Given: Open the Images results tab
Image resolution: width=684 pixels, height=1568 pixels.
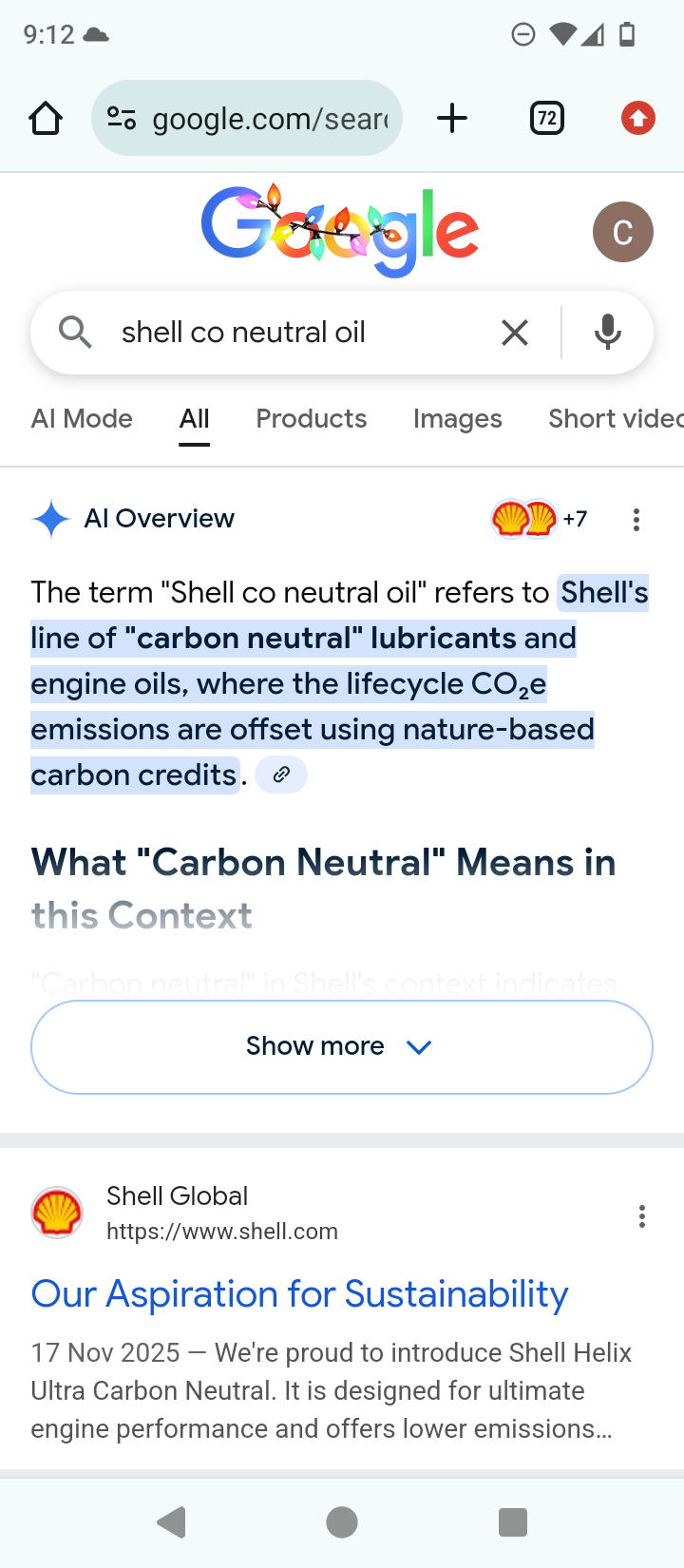Looking at the screenshot, I should point(457,419).
